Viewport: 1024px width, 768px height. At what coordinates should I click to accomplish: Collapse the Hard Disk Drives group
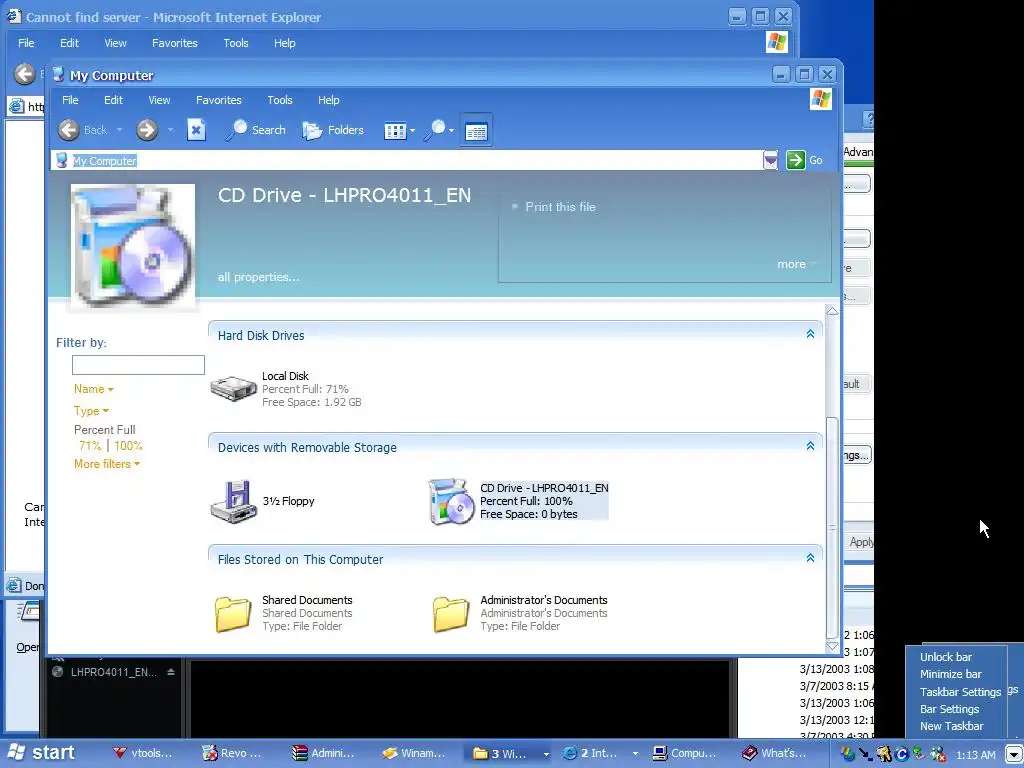810,334
